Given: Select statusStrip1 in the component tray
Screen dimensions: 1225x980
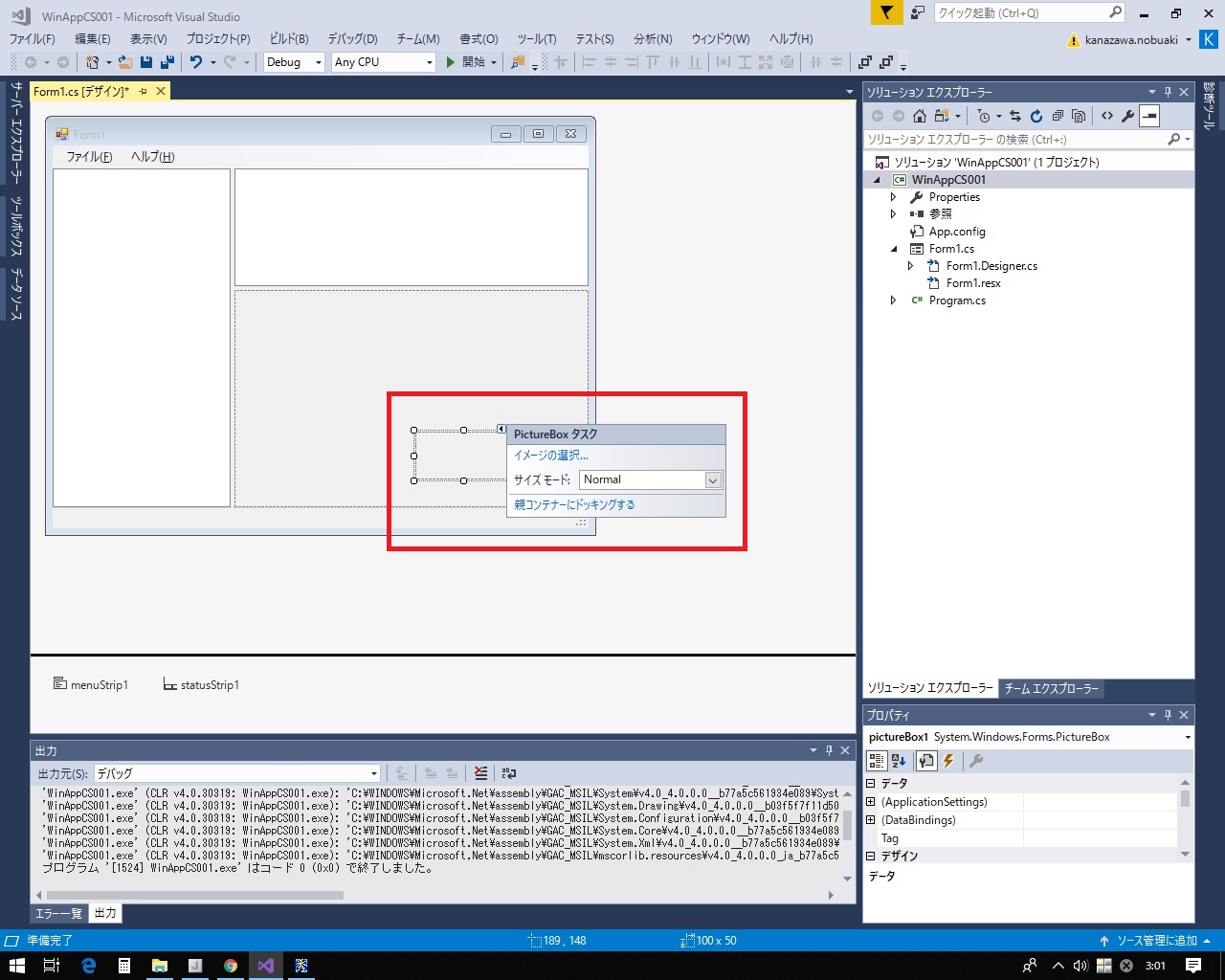Looking at the screenshot, I should point(201,684).
